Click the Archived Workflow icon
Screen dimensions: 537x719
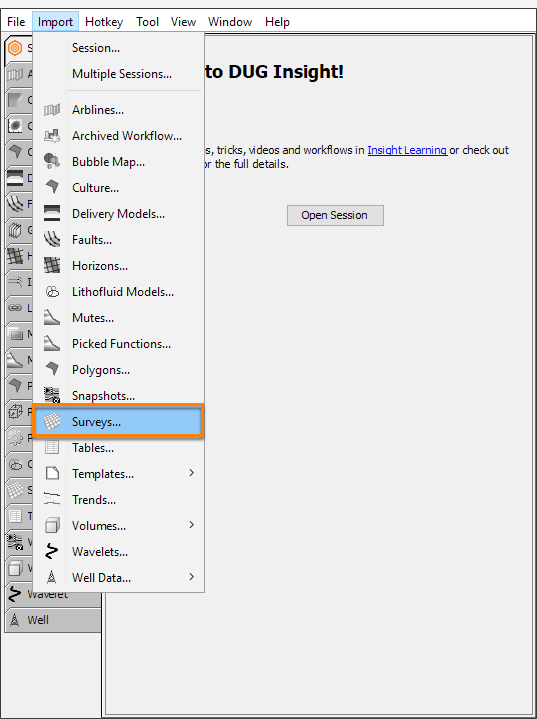[52, 136]
